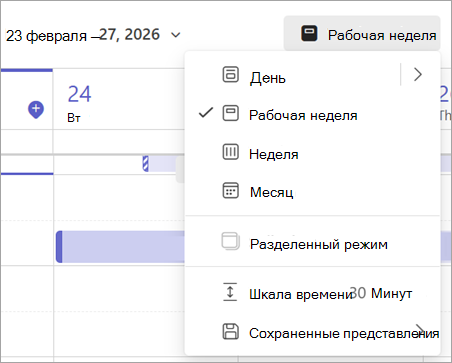Click the 23 февраля –27, 2026 date text
The image size is (452, 363).
[x=83, y=35]
